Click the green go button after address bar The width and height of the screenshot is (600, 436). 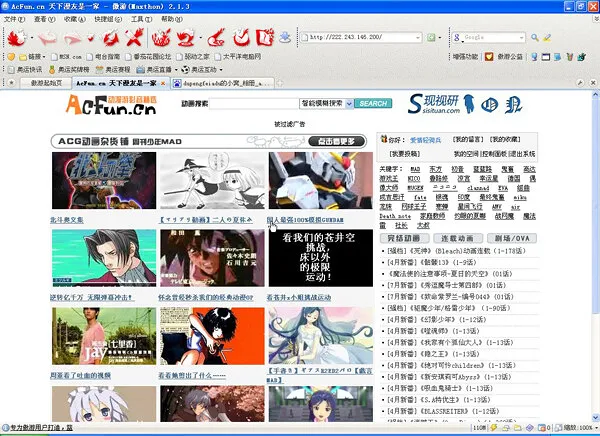(x=431, y=38)
